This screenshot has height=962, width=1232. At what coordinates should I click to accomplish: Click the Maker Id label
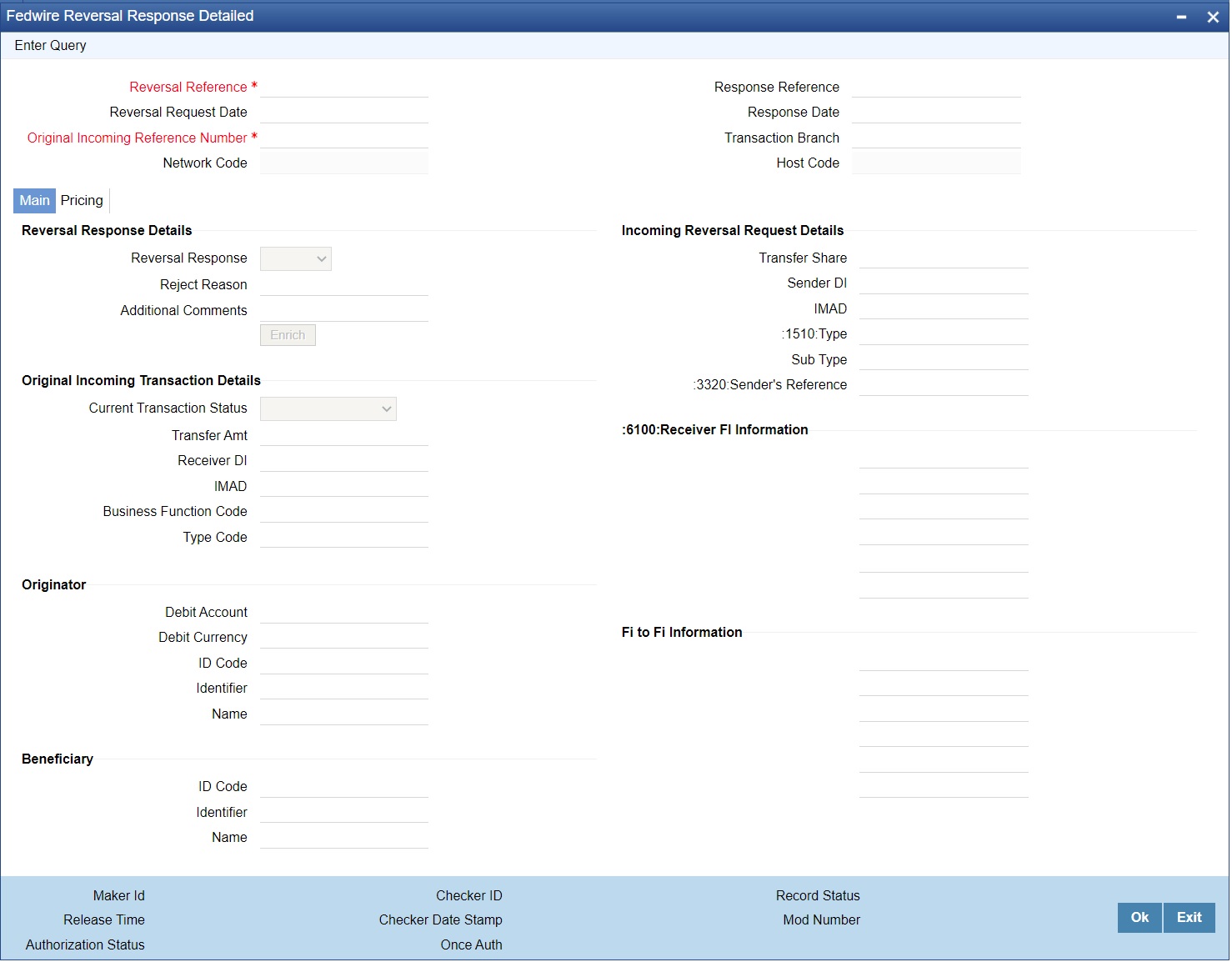[x=119, y=896]
